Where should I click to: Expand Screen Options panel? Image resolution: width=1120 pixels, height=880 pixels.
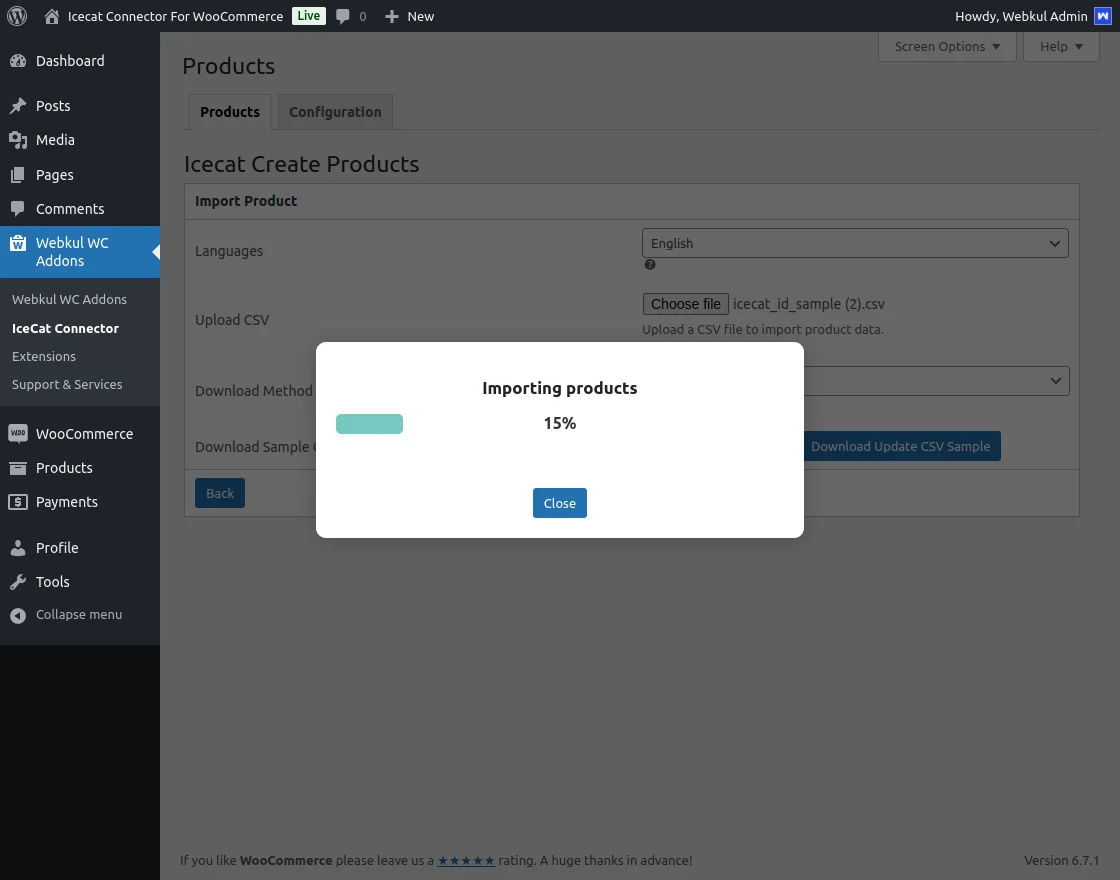click(947, 46)
